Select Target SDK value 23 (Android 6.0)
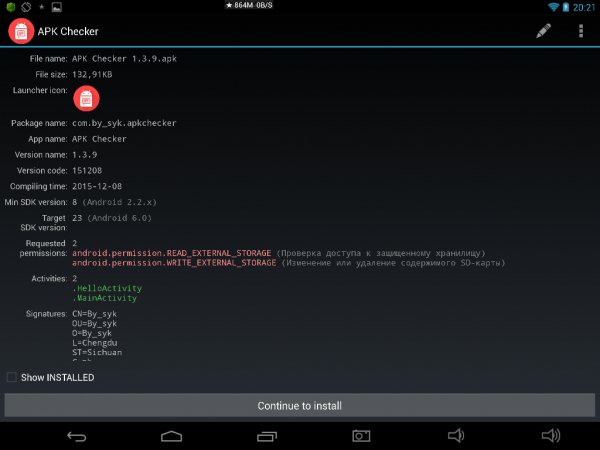The image size is (600, 450). [x=112, y=218]
